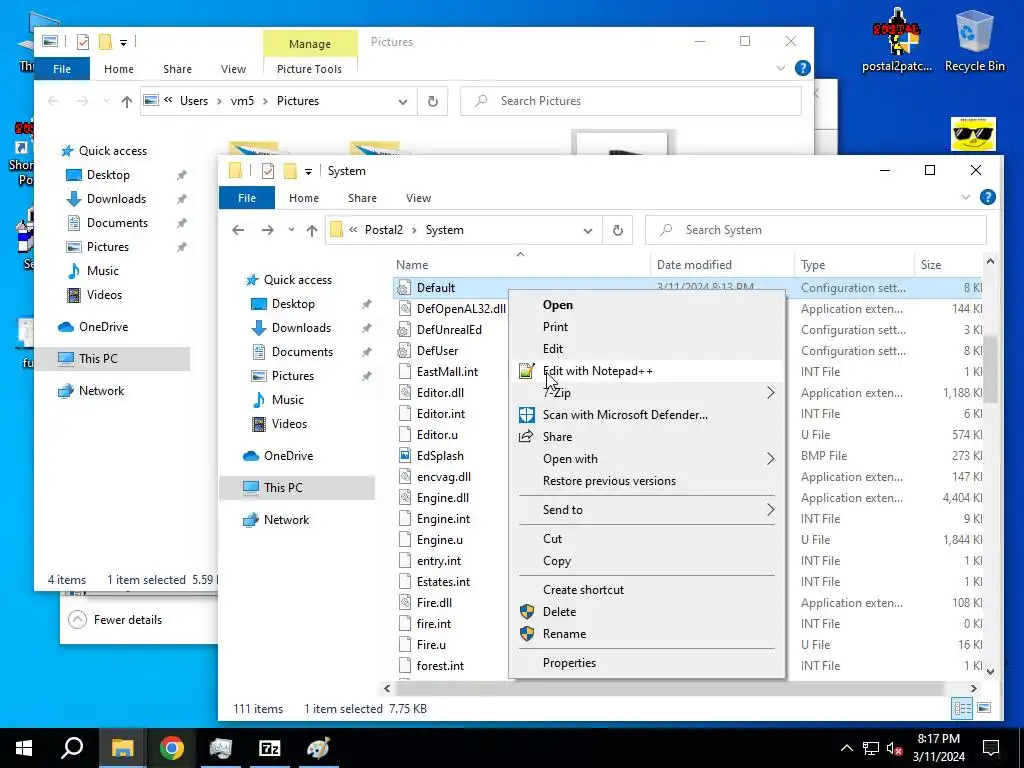Select the forest.int file

coord(440,665)
